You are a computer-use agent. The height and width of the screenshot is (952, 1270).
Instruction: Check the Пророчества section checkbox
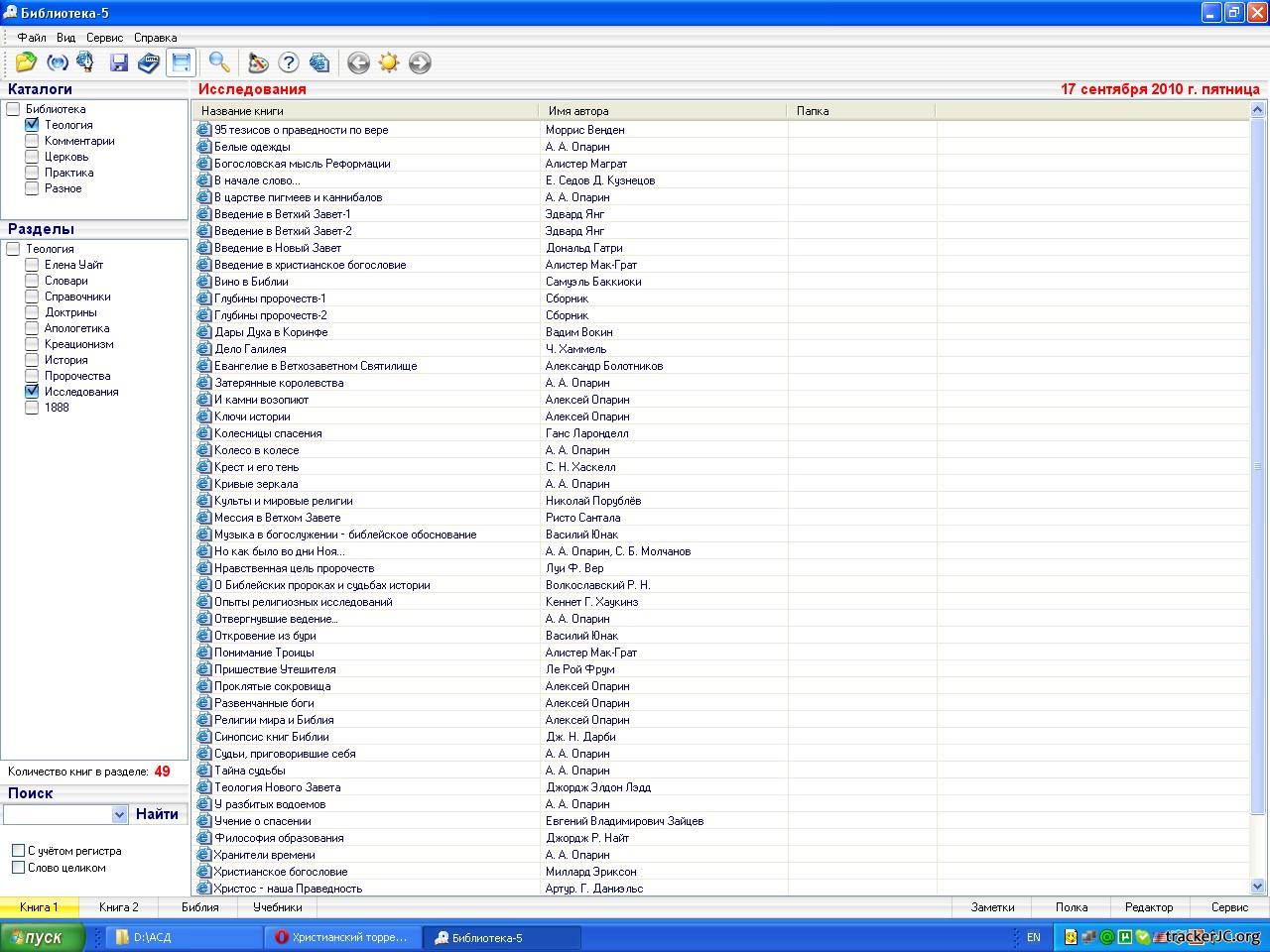[x=32, y=376]
